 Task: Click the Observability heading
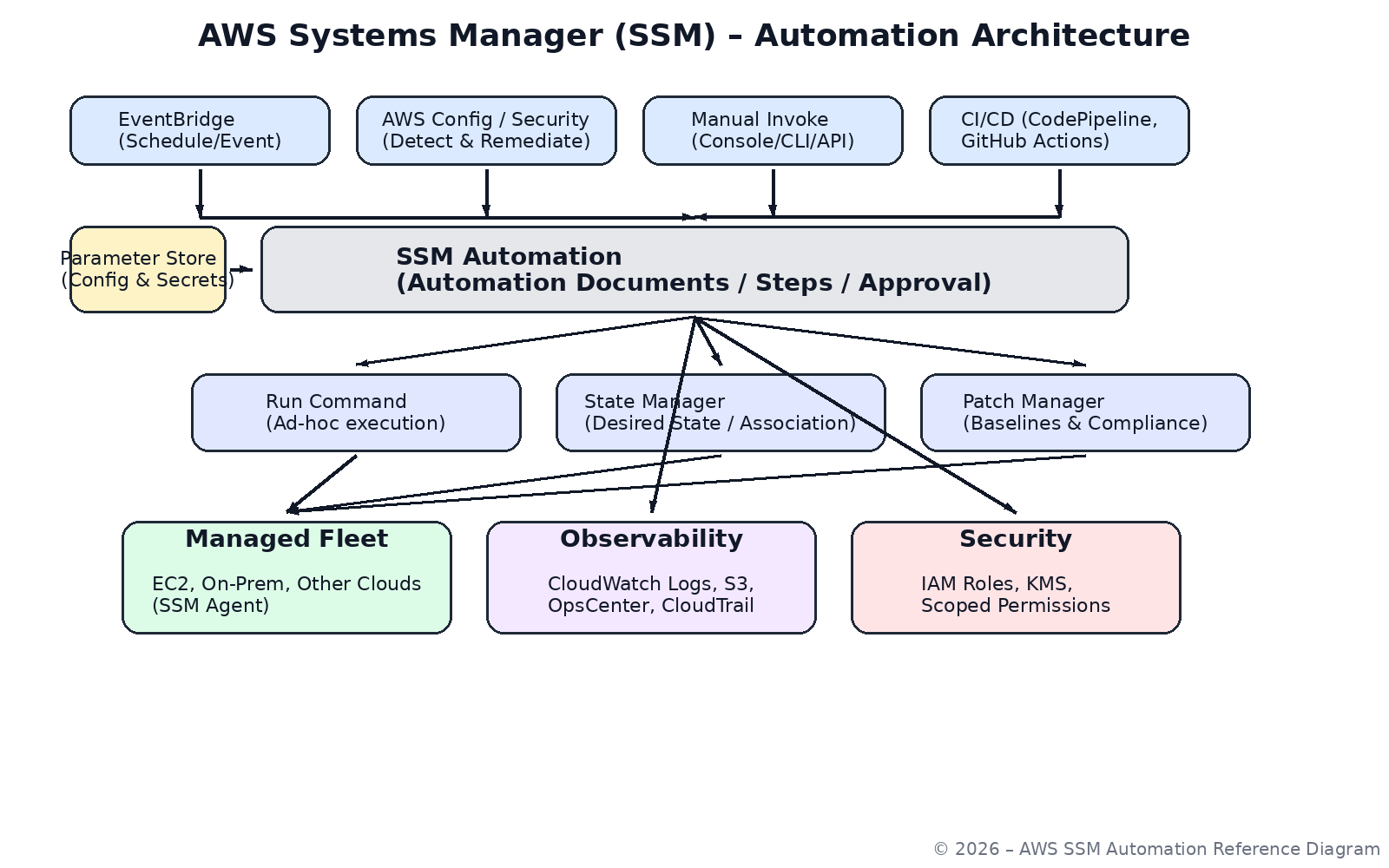651,539
